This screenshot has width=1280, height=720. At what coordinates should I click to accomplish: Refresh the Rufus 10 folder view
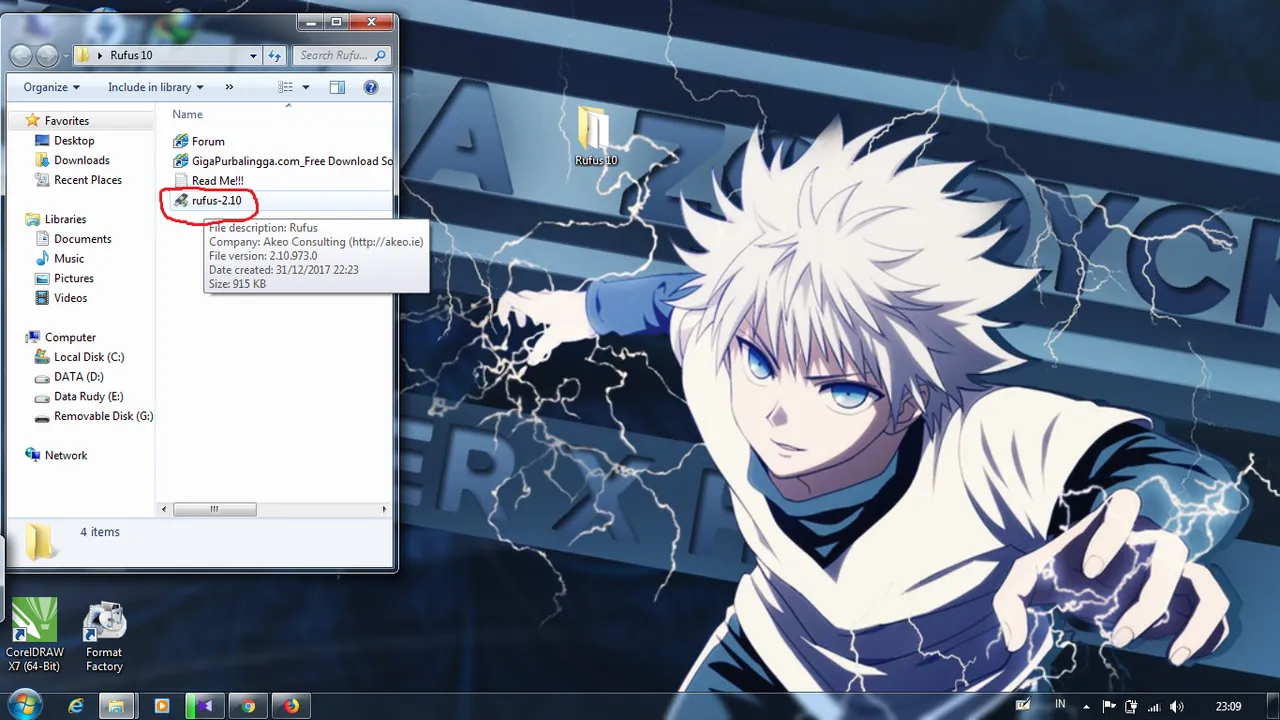point(277,55)
